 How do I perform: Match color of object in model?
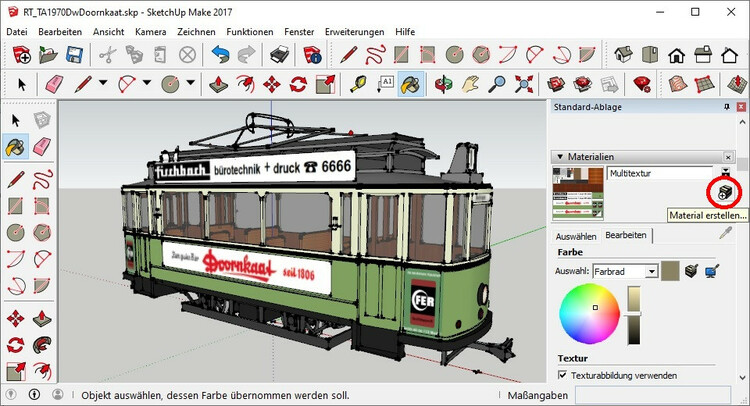click(x=691, y=271)
